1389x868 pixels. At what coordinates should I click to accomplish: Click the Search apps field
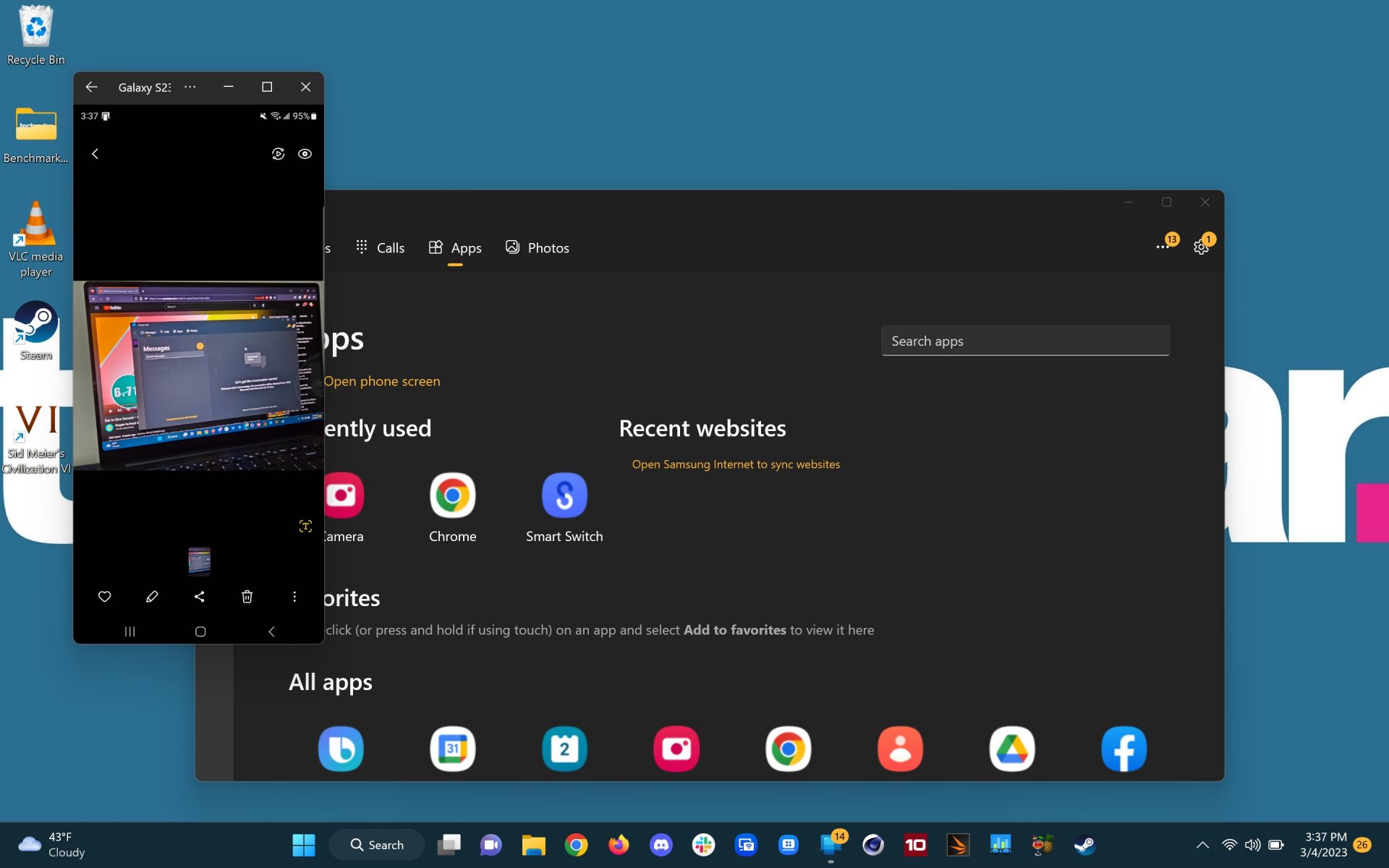[1025, 341]
